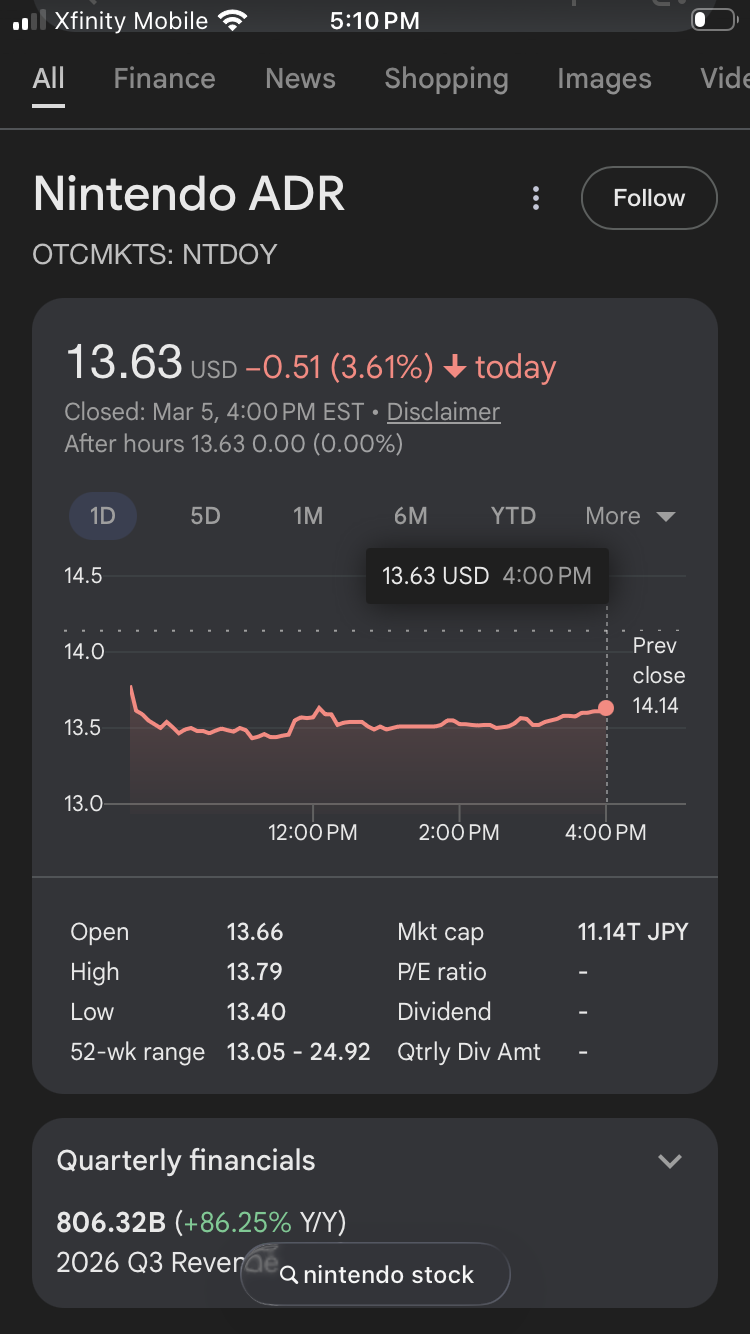Image resolution: width=750 pixels, height=1334 pixels.
Task: Tap the Wi-Fi status icon
Action: point(233,20)
